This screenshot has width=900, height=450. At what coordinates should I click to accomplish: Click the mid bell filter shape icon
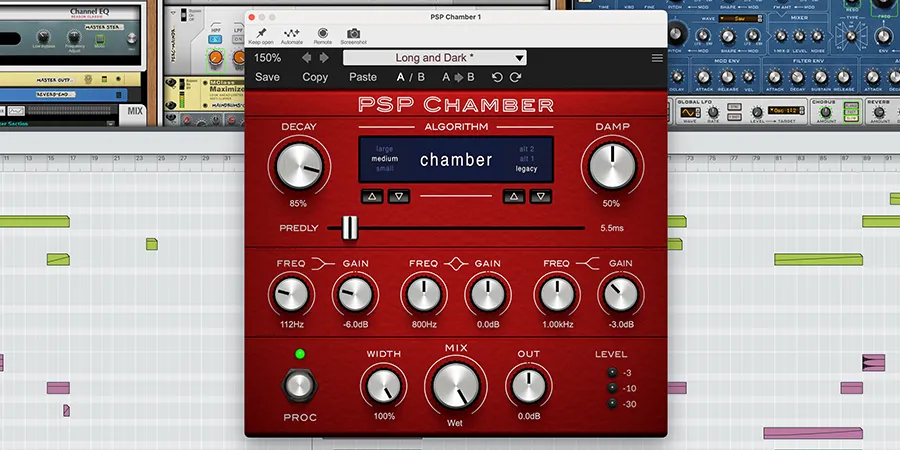456,263
